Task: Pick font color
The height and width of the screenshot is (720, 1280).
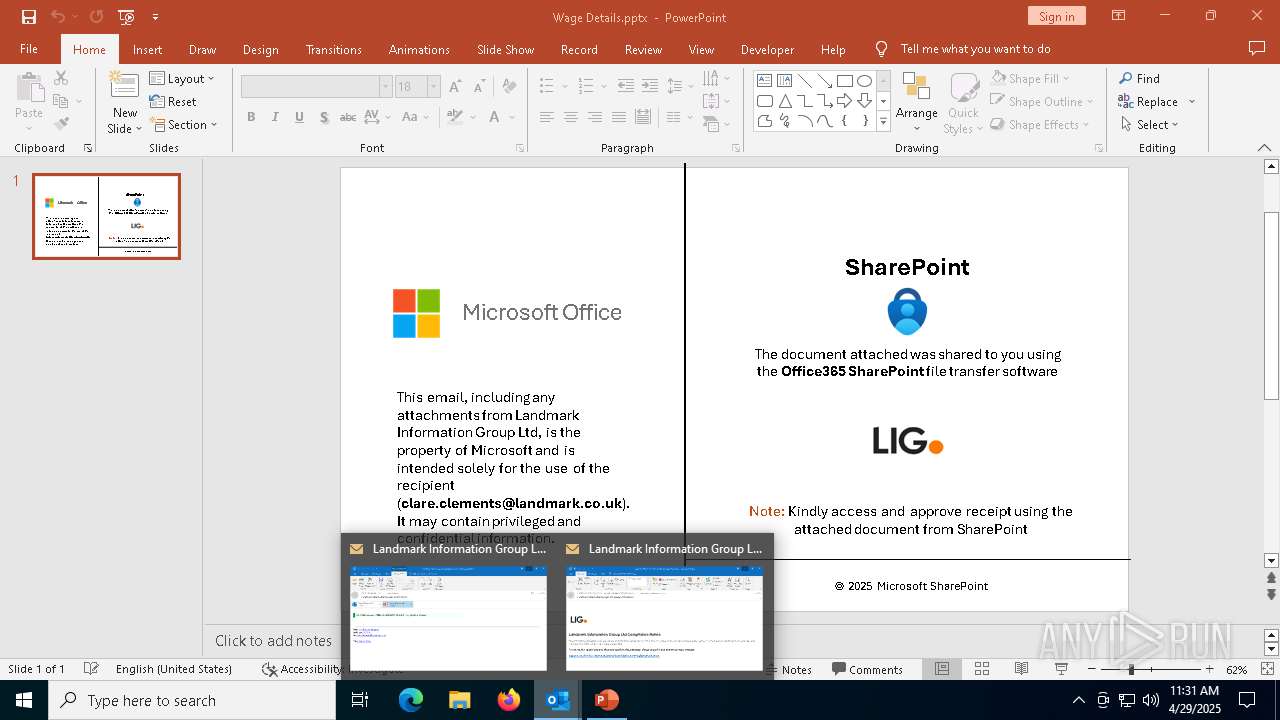Action: point(495,117)
